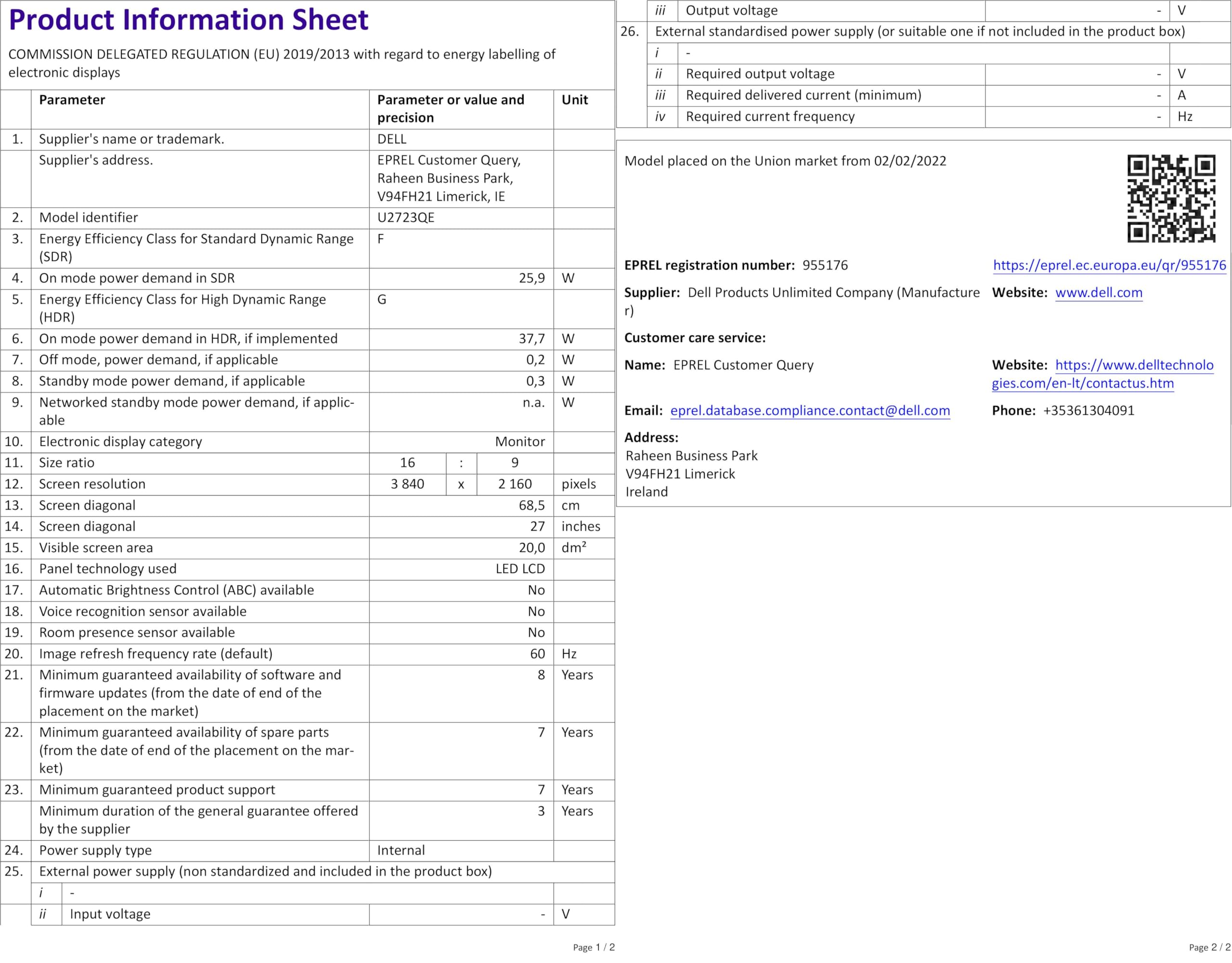Select the 25,9 W SDR power value

tap(531, 278)
